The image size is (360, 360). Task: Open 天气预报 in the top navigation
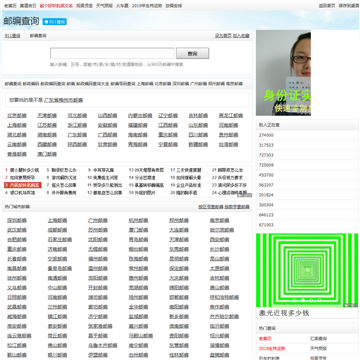(104, 6)
